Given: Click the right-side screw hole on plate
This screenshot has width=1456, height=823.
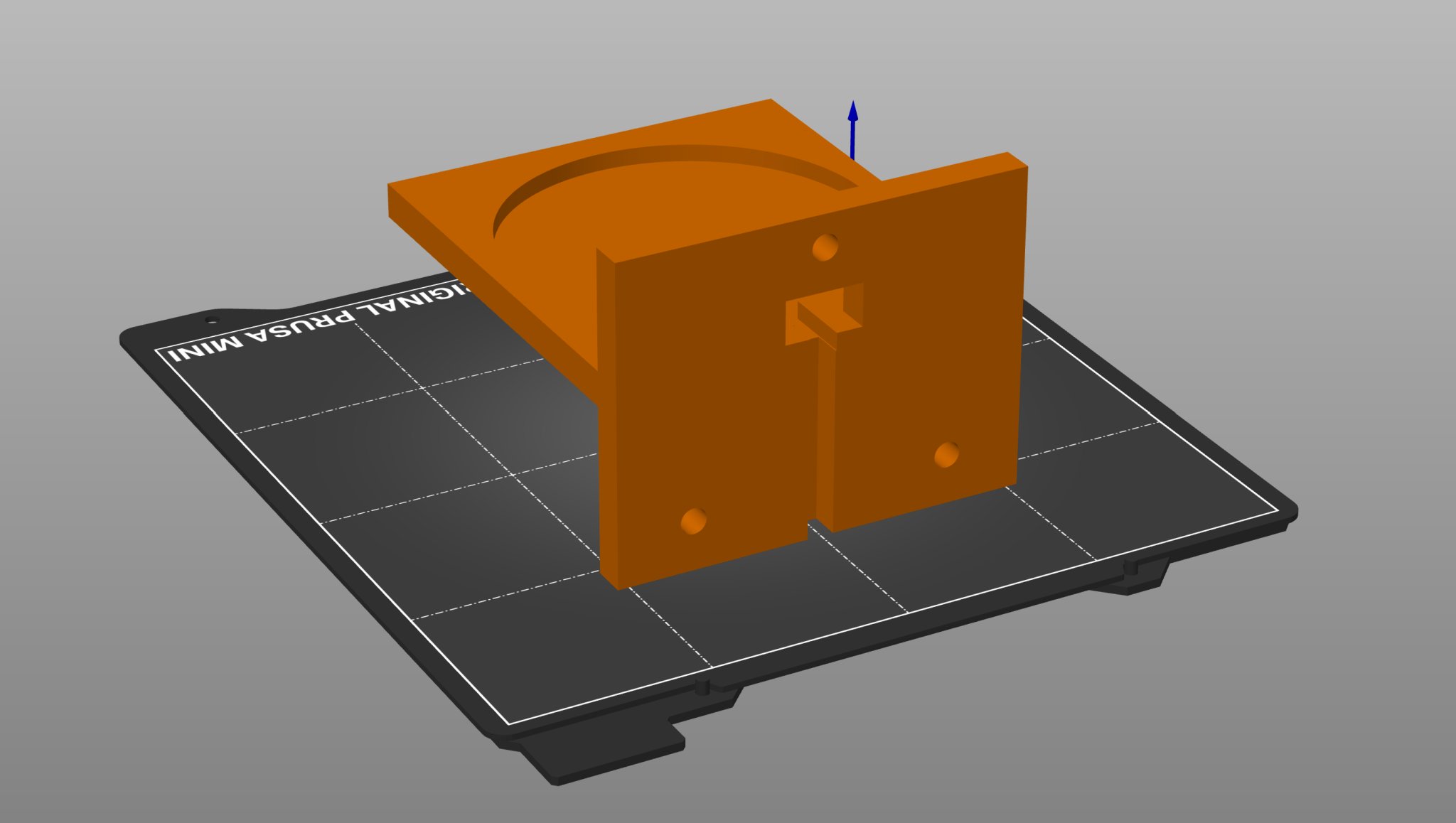Looking at the screenshot, I should pos(946,454).
